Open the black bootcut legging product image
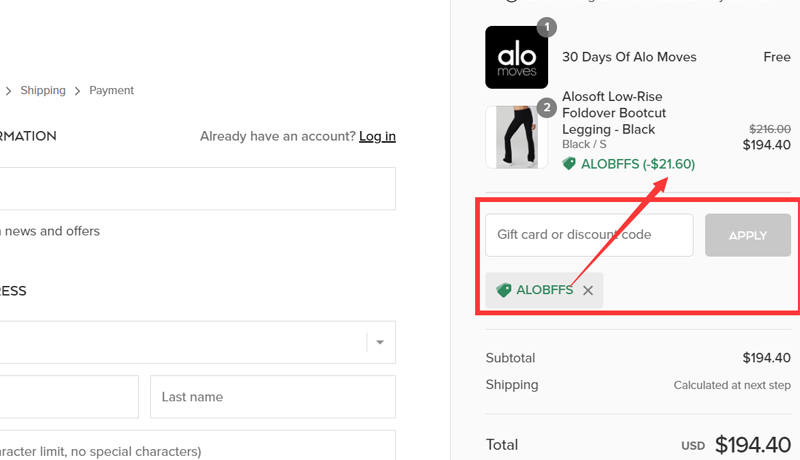This screenshot has width=800, height=460. click(x=517, y=137)
